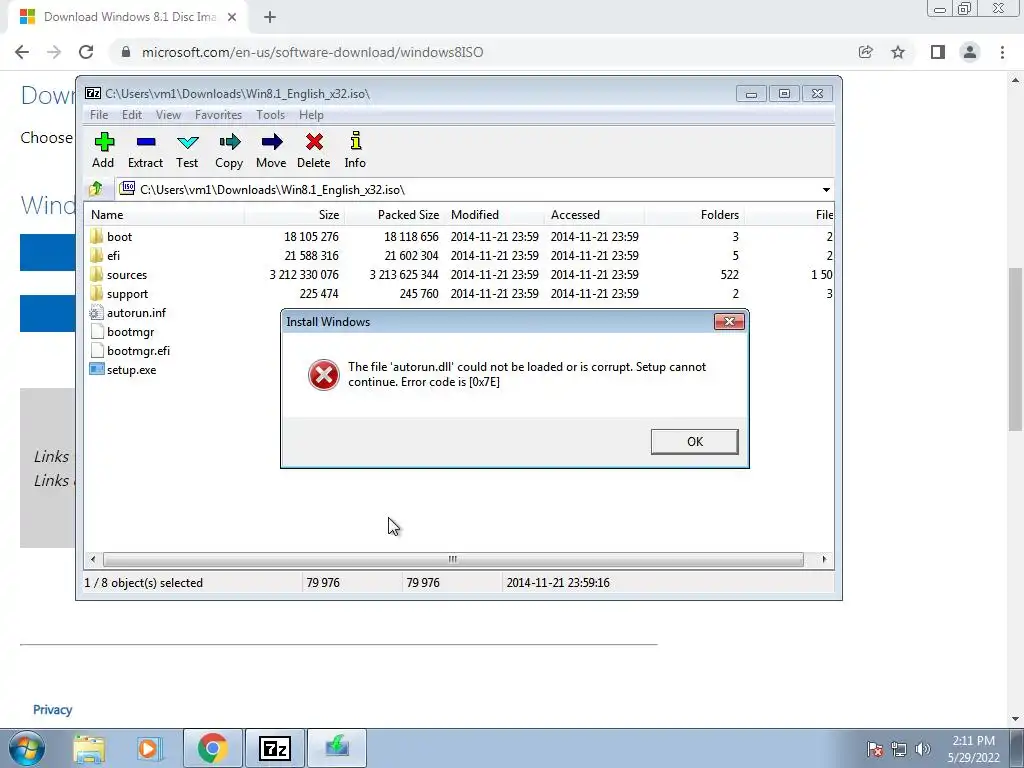Select the bootmgr file
The width and height of the screenshot is (1024, 768).
[x=121, y=332]
